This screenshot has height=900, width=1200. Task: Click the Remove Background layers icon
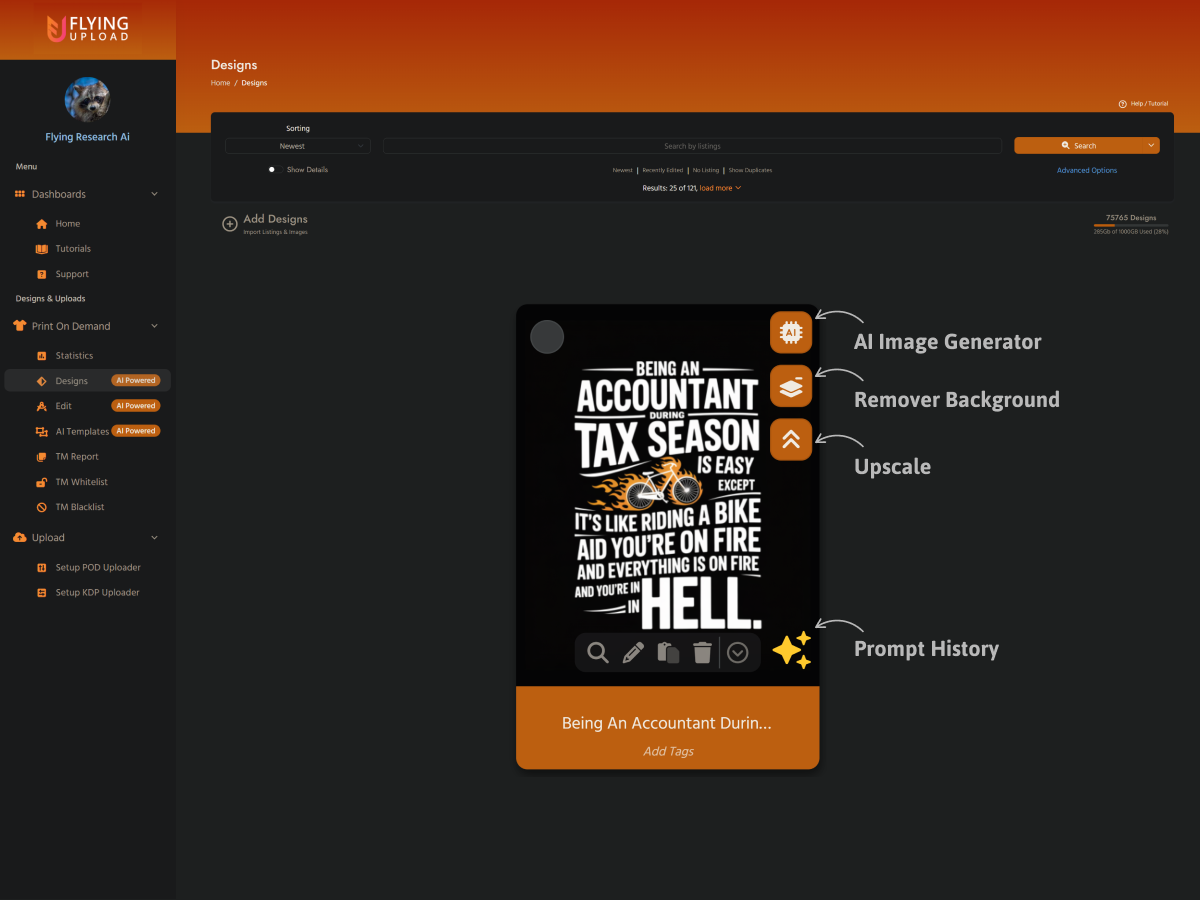pyautogui.click(x=791, y=386)
